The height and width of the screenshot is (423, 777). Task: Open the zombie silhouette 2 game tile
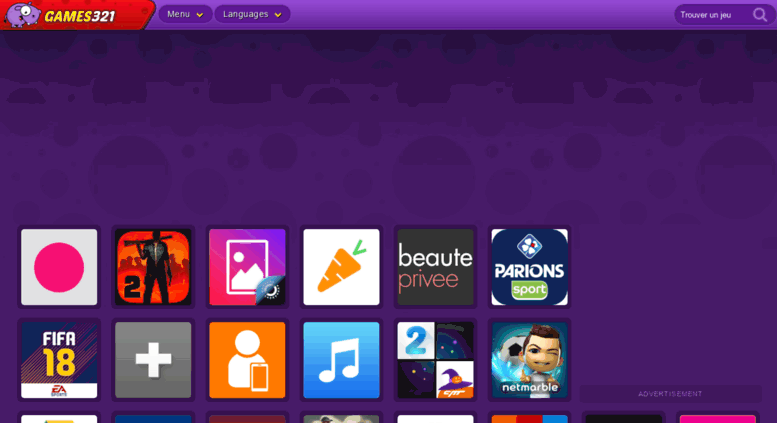tap(153, 267)
